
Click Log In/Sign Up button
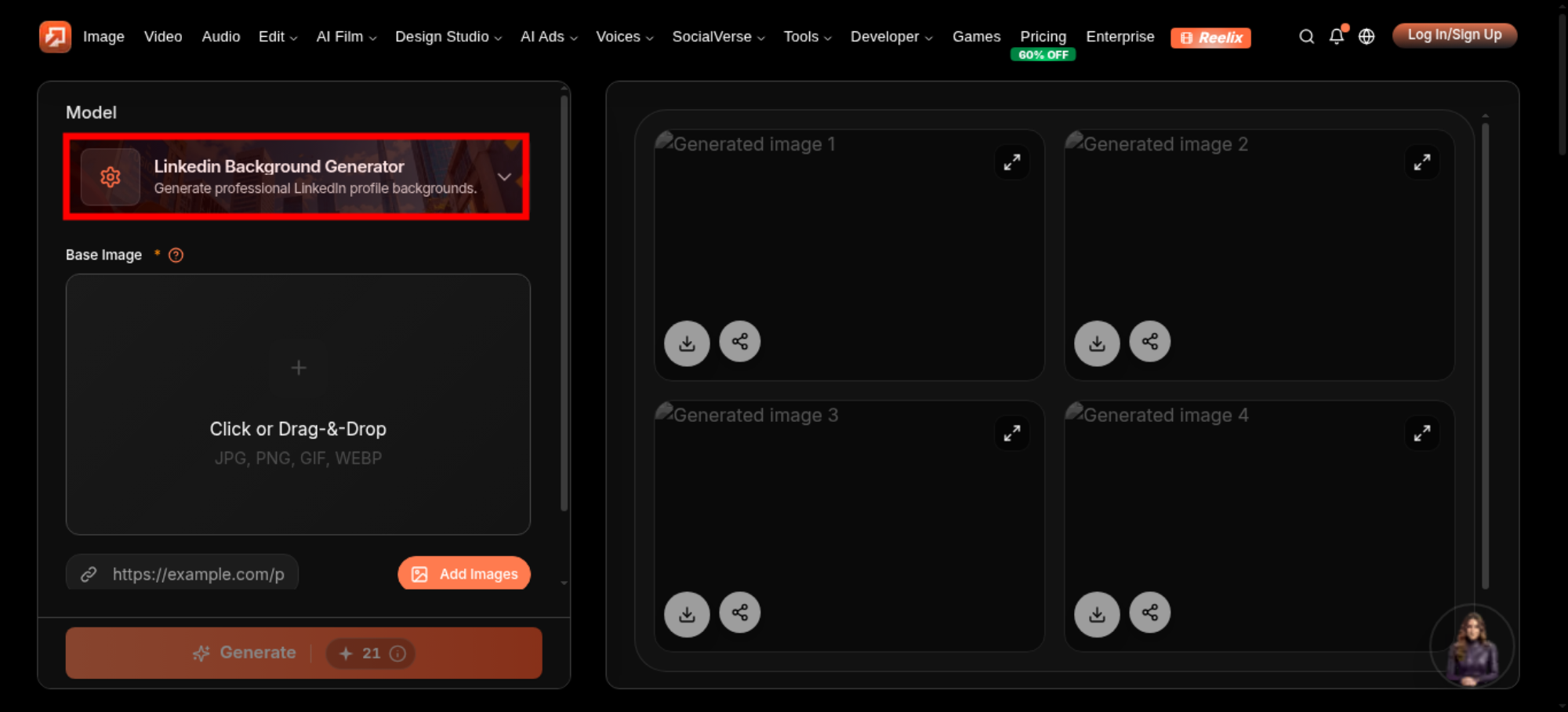coord(1454,35)
